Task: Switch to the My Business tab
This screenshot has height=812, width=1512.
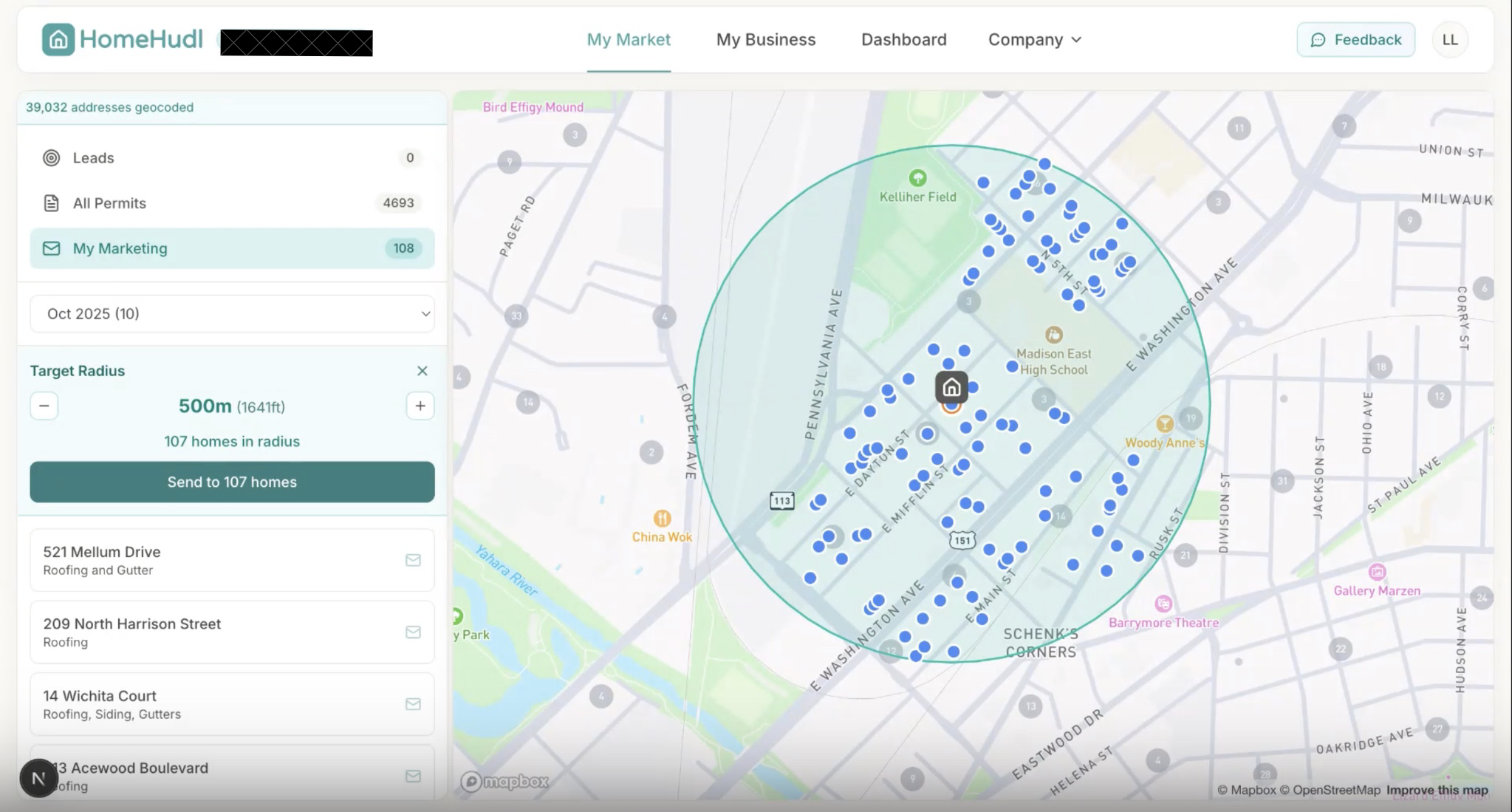Action: tap(765, 40)
